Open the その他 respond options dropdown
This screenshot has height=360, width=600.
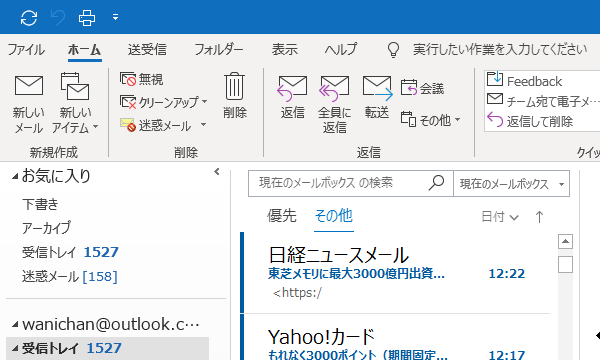(x=430, y=120)
